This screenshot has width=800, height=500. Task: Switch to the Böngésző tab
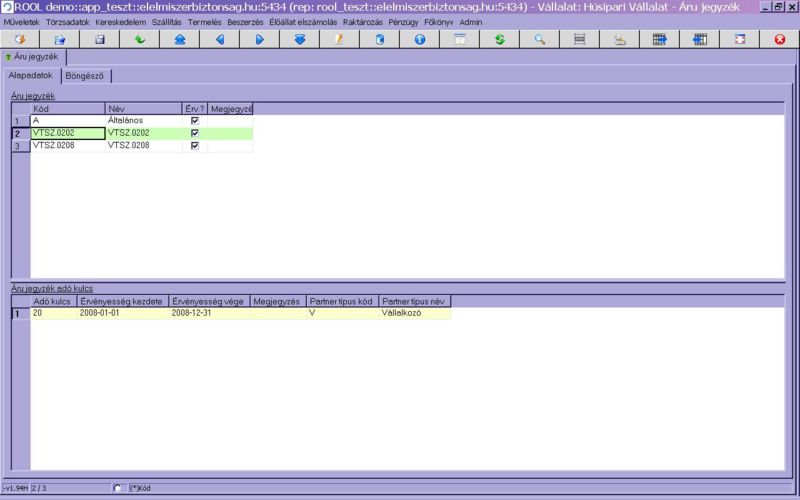86,76
